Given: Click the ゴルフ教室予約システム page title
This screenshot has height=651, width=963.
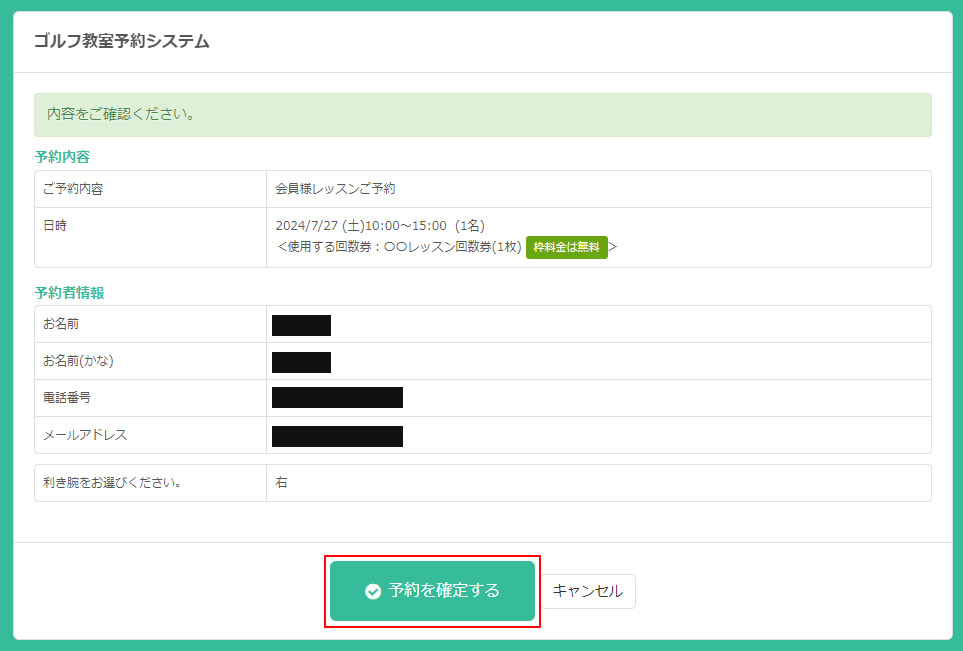Looking at the screenshot, I should (x=121, y=41).
